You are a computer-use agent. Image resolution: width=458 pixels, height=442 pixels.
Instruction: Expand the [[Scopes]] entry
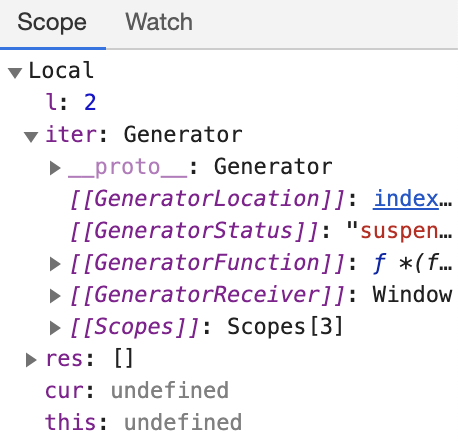pyautogui.click(x=55, y=328)
